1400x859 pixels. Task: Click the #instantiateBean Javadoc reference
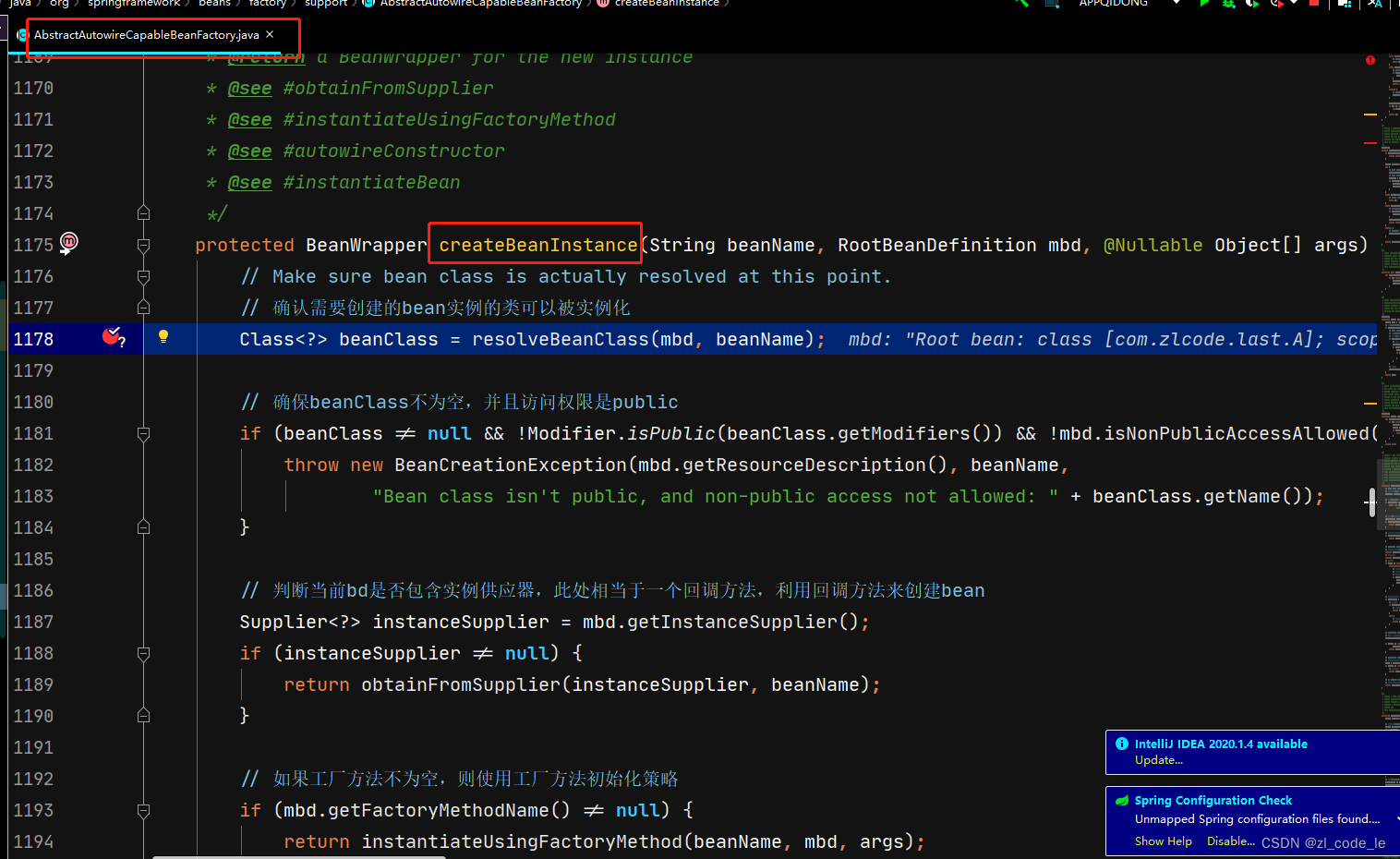click(x=372, y=182)
